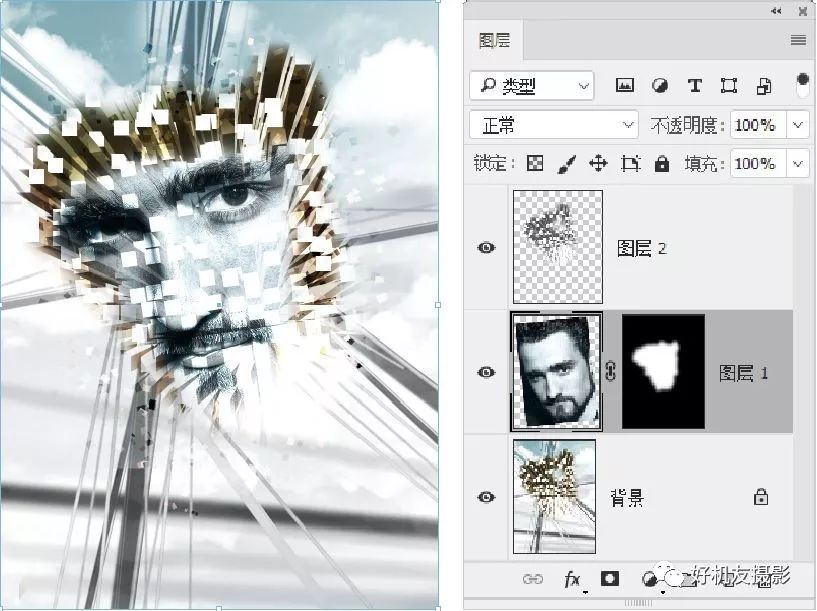Select the 图层 1 portrait thumbnail
Screen dimensions: 817x611
pos(556,372)
